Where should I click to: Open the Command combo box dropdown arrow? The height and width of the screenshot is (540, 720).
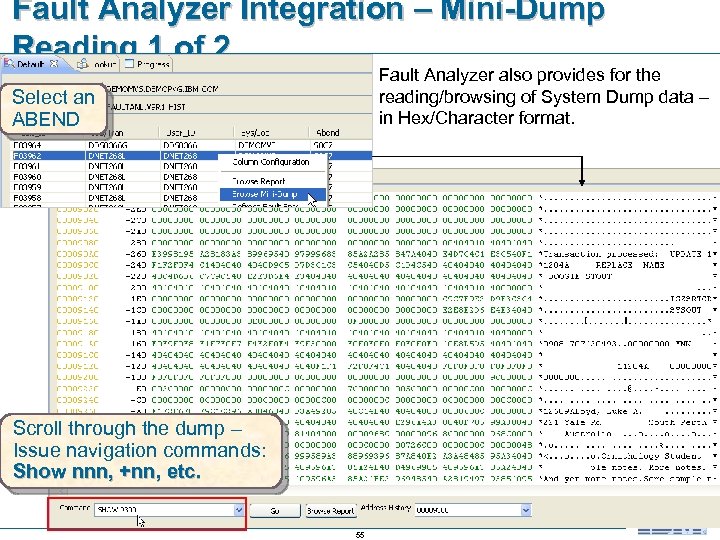click(239, 510)
